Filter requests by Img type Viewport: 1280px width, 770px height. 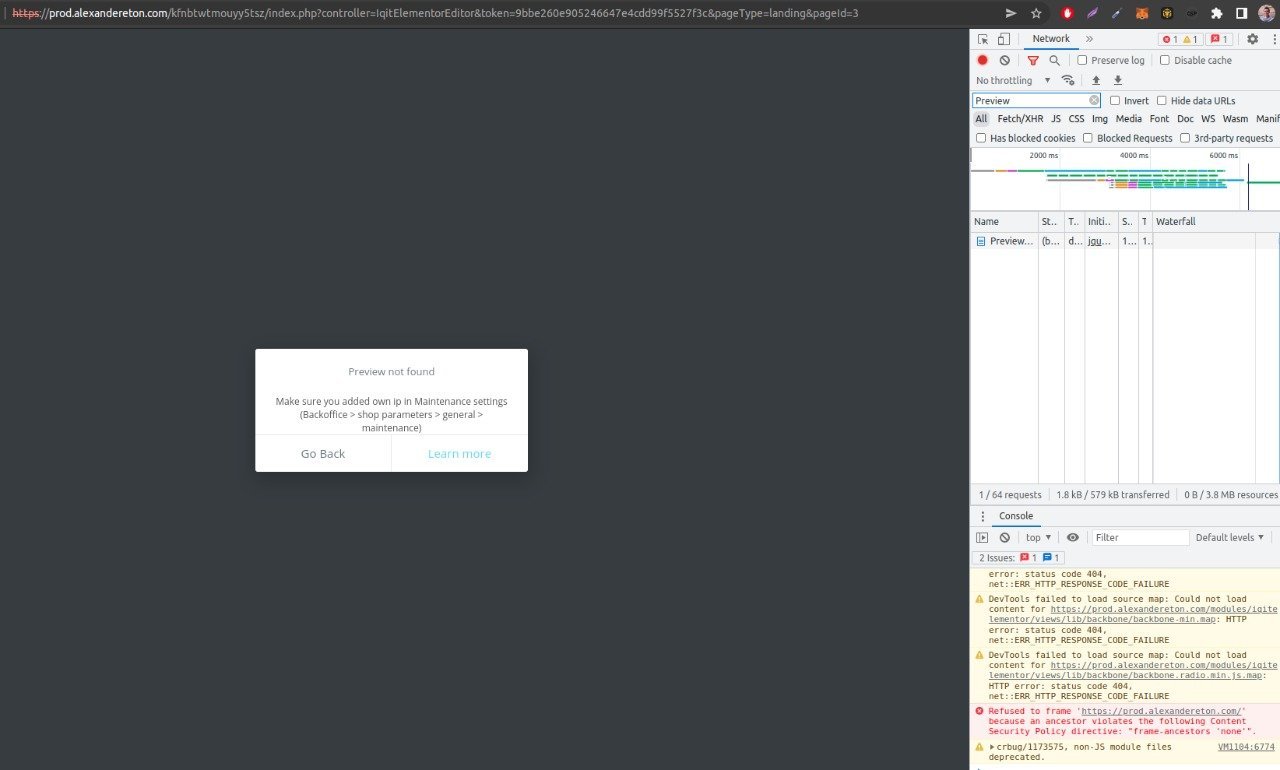1100,119
